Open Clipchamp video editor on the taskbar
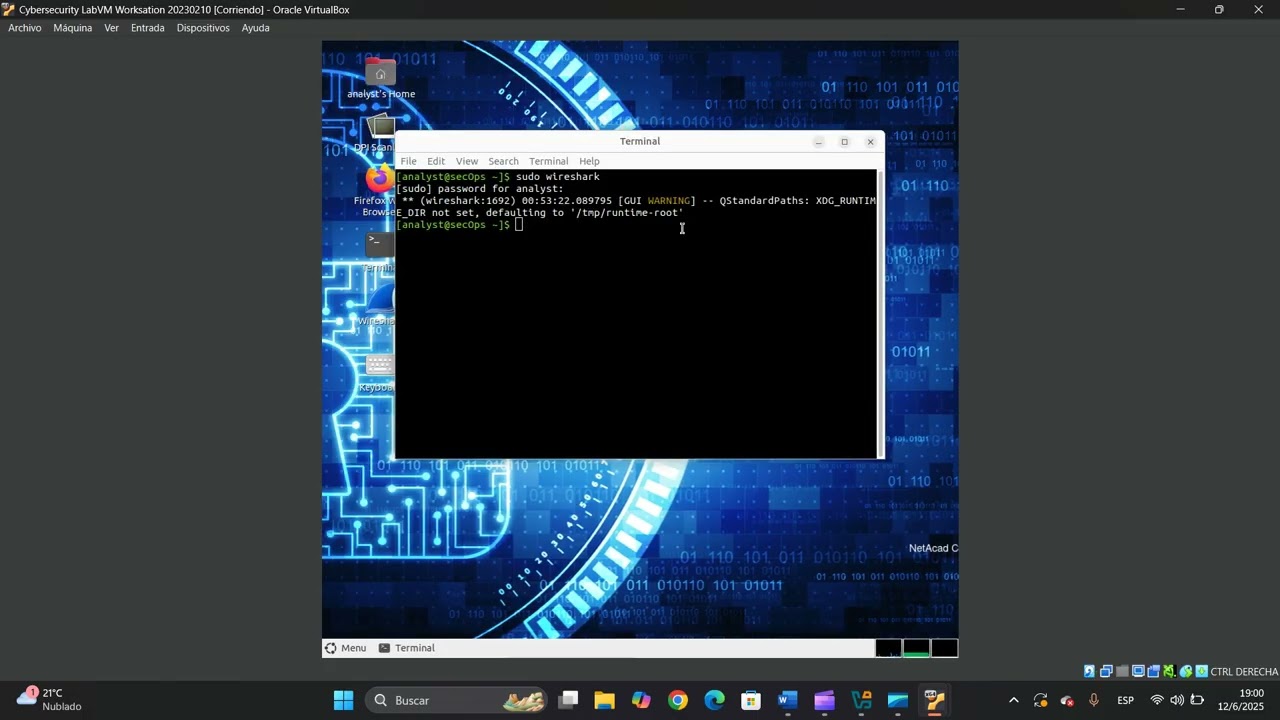The width and height of the screenshot is (1280, 720). 824,700
